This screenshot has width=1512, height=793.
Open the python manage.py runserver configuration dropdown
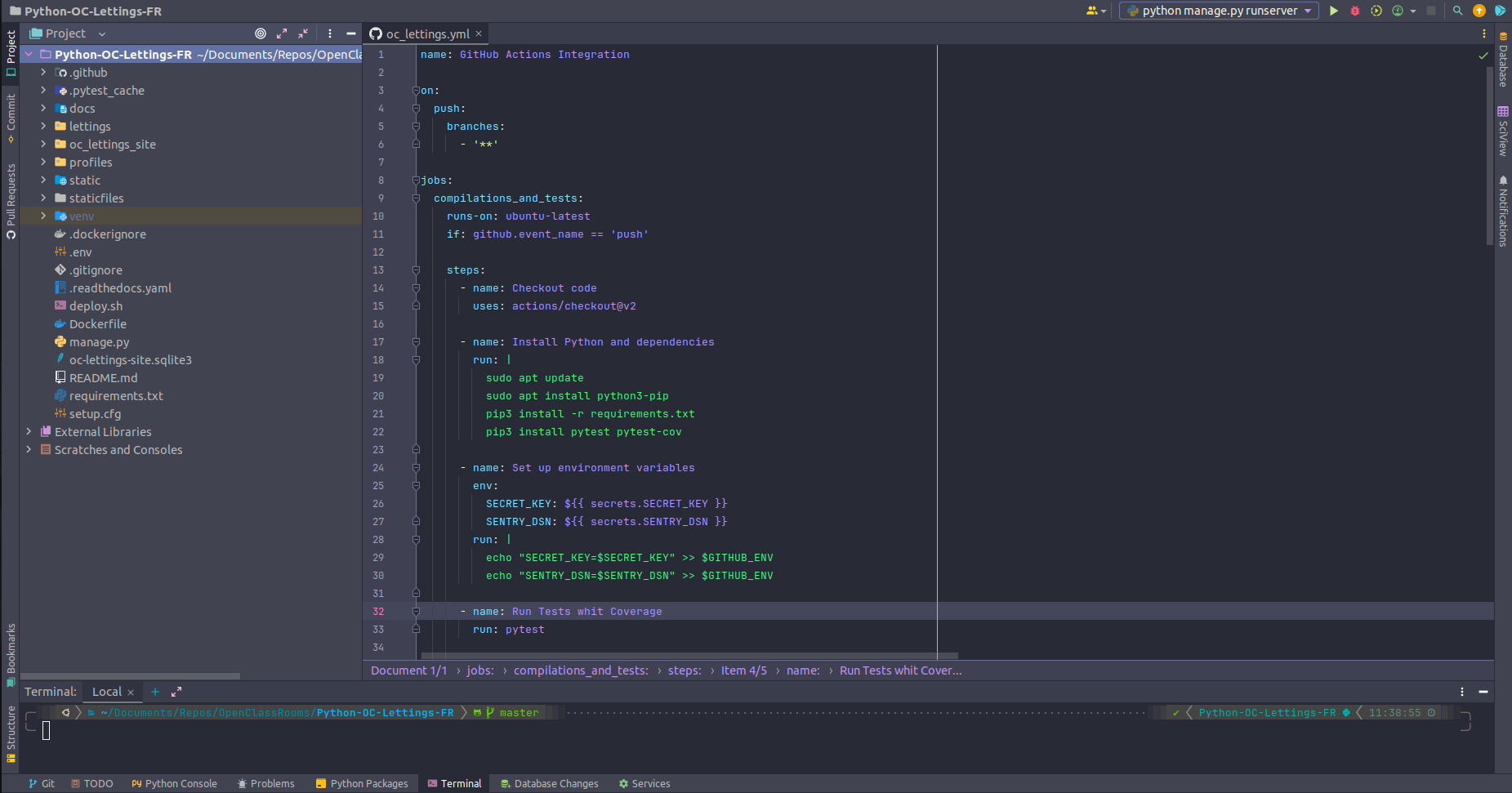pyautogui.click(x=1307, y=11)
